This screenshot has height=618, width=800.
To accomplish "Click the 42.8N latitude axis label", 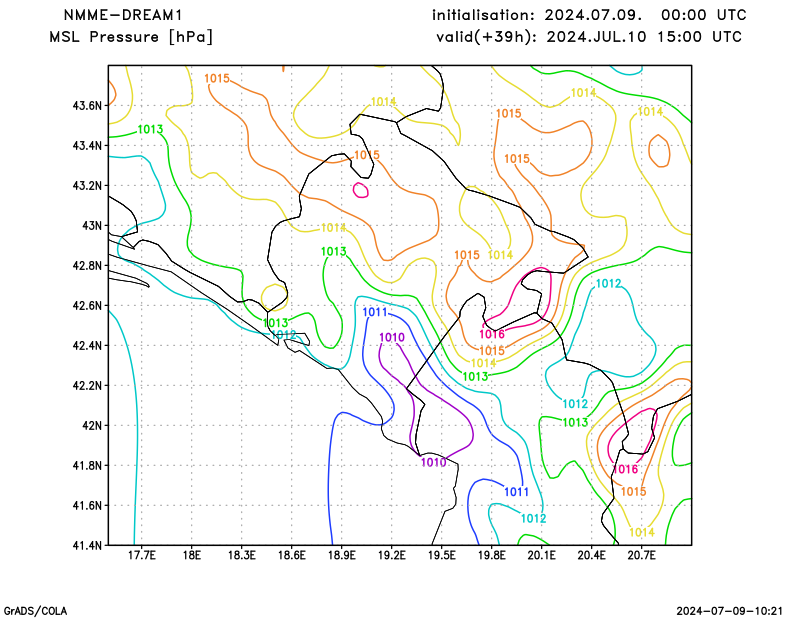I will [87, 265].
